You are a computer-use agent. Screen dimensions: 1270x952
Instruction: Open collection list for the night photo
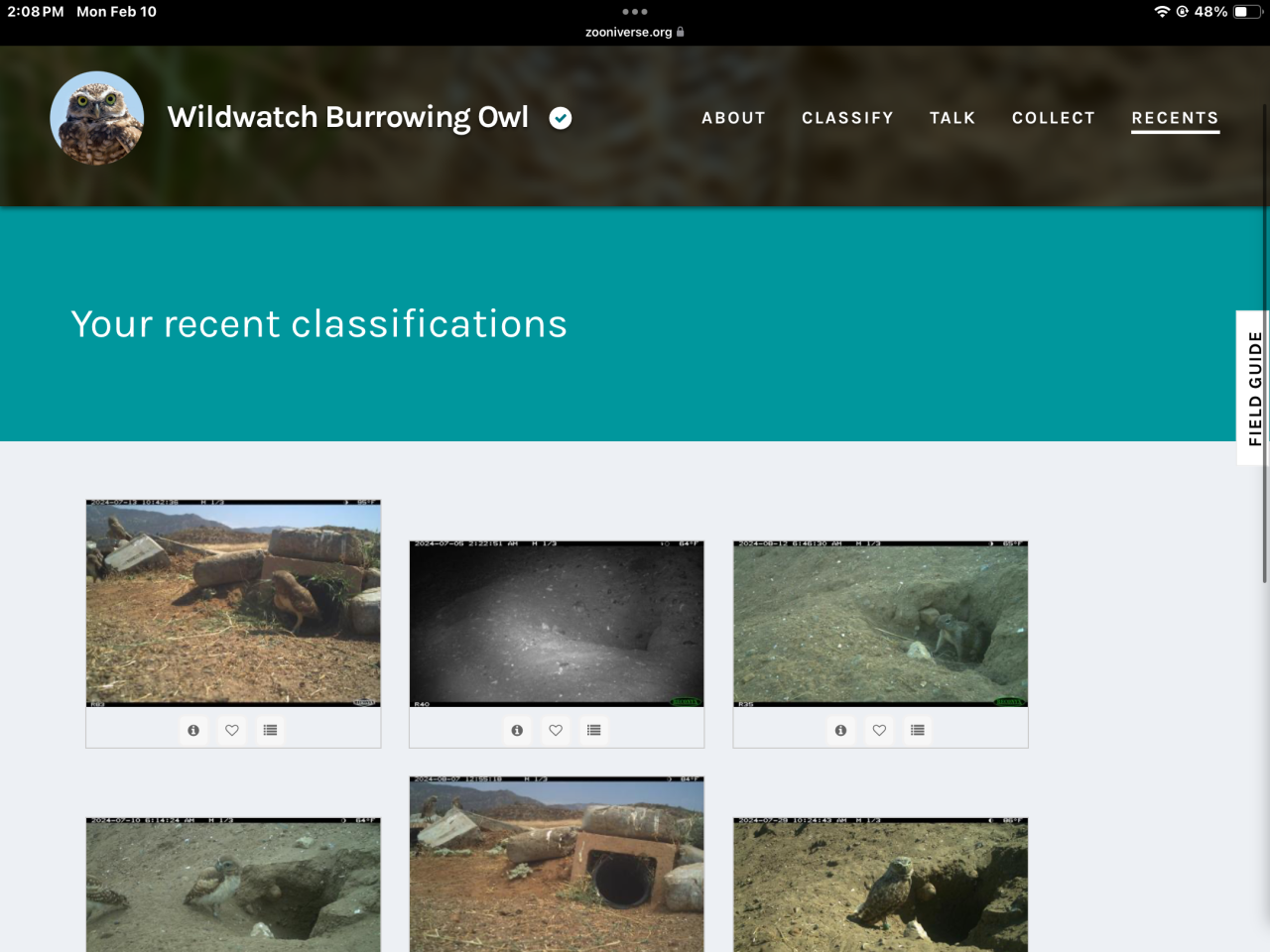tap(593, 730)
